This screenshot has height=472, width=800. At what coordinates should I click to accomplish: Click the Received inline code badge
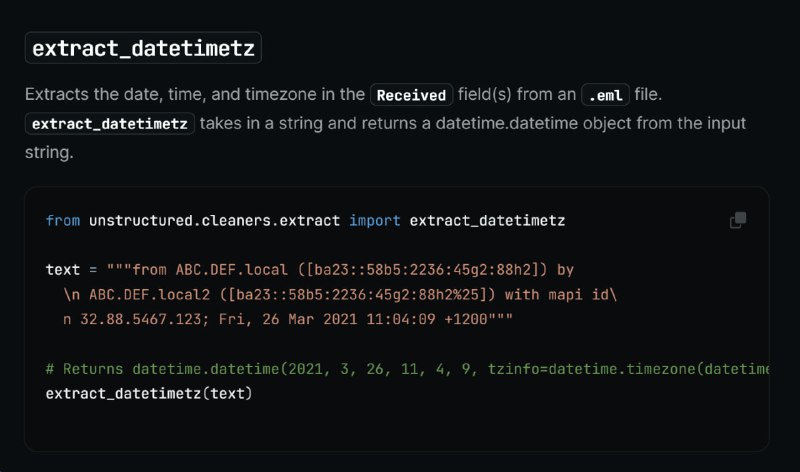coord(411,95)
